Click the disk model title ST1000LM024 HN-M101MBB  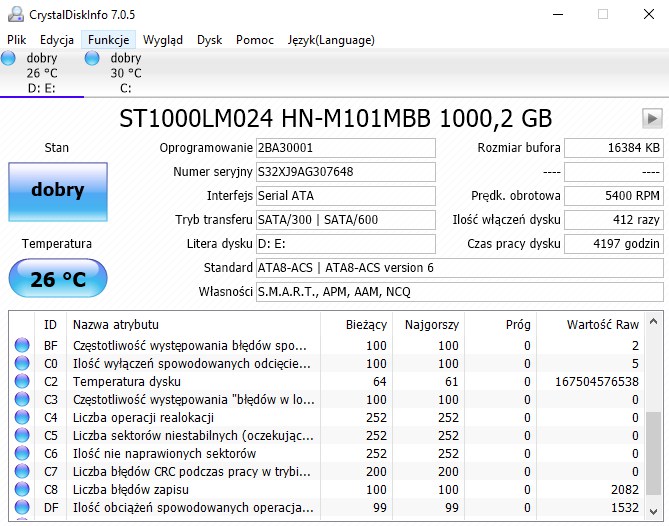[335, 118]
